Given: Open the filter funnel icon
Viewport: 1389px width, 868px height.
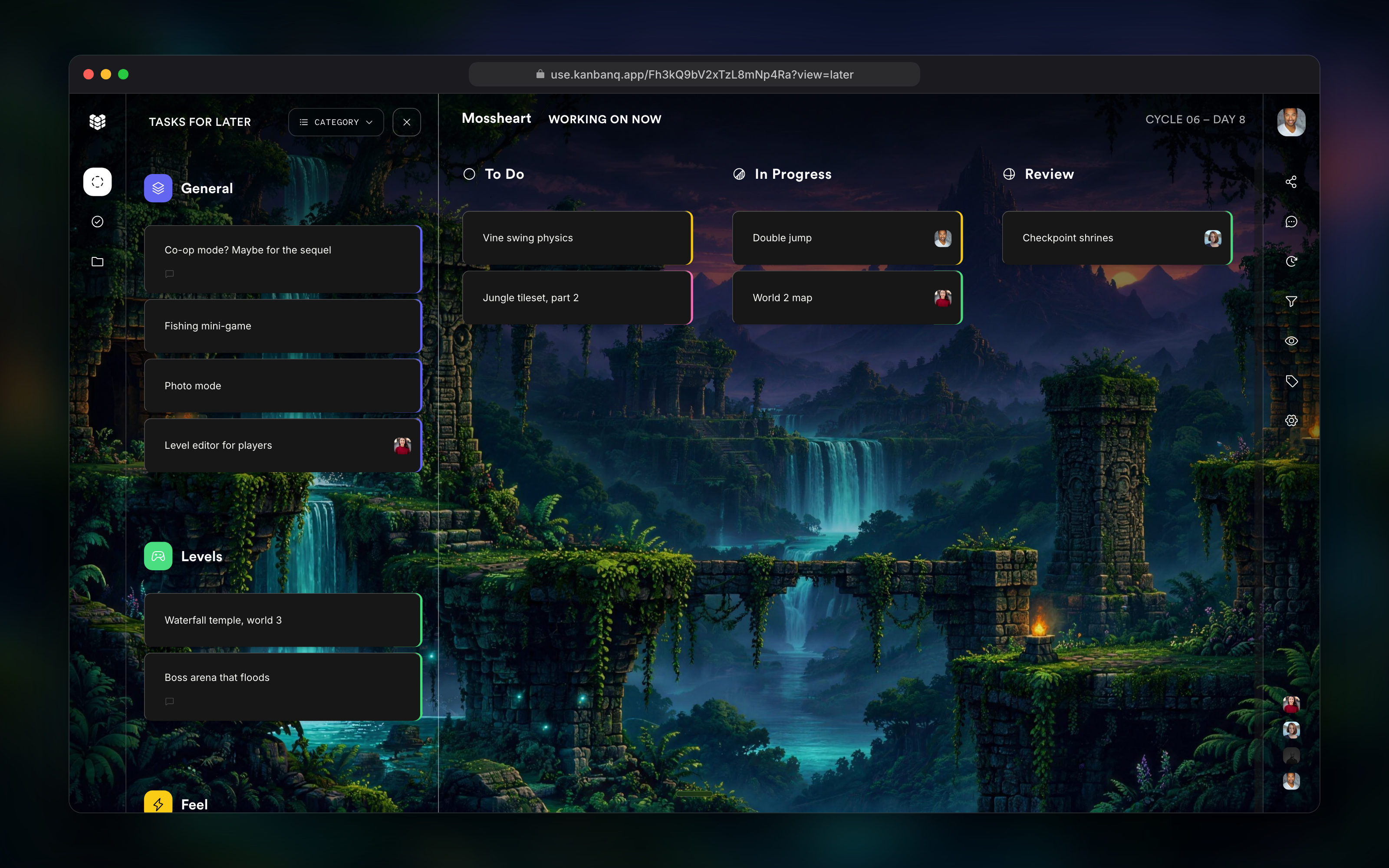Looking at the screenshot, I should (1291, 301).
